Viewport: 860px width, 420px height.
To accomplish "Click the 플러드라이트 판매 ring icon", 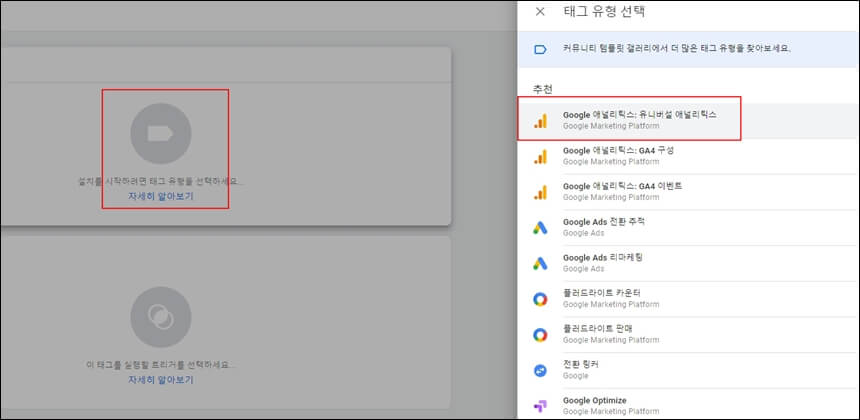I will [540, 334].
